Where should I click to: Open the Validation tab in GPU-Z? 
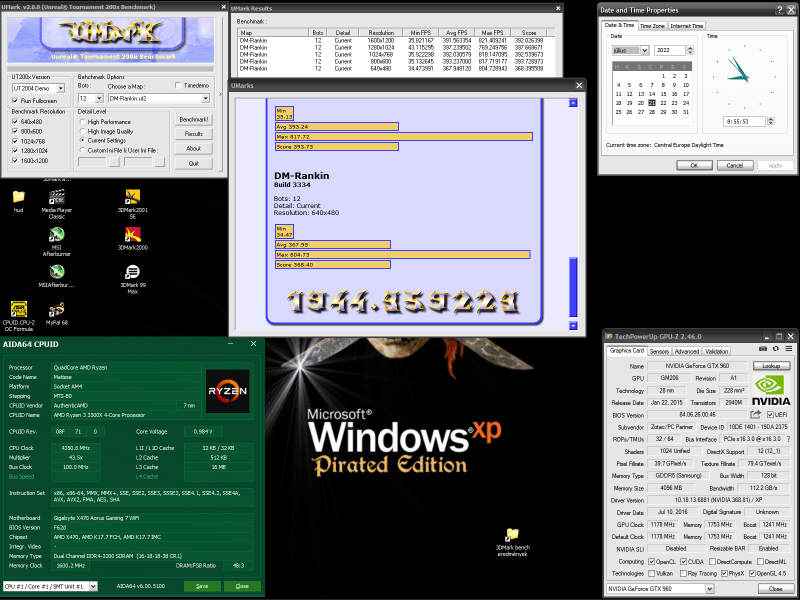click(x=716, y=351)
